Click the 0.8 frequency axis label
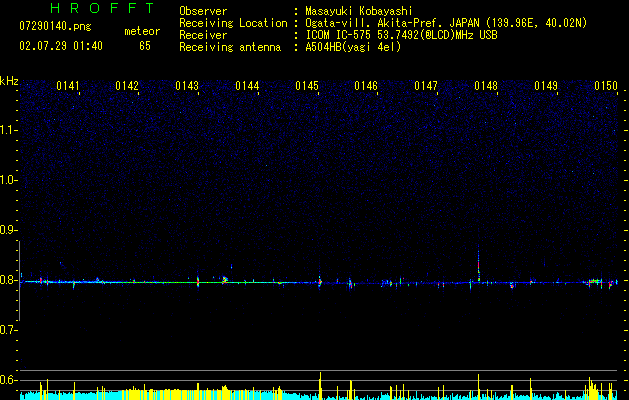This screenshot has height=400, width=629. tap(8, 280)
